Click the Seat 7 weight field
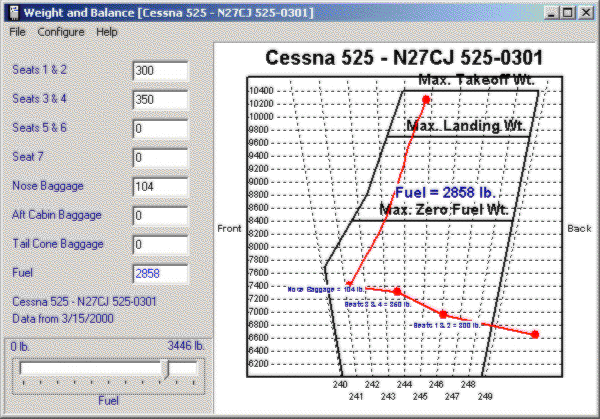600x419 pixels. 160,158
